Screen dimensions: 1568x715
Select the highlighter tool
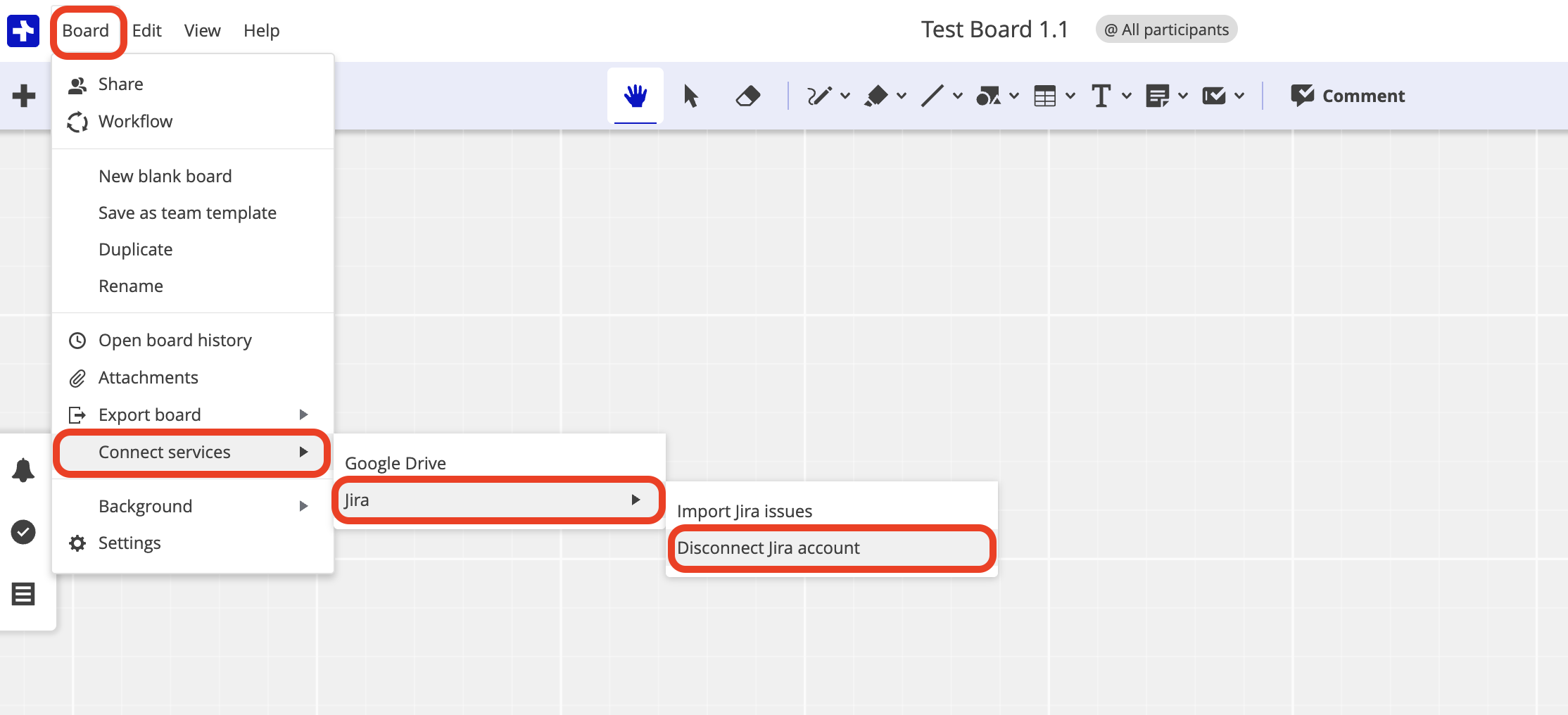pyautogui.click(x=876, y=96)
